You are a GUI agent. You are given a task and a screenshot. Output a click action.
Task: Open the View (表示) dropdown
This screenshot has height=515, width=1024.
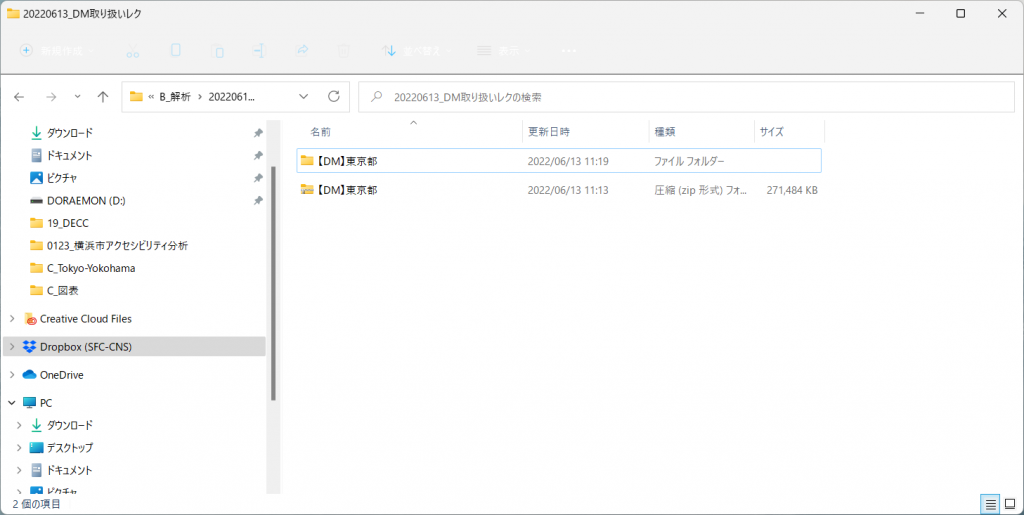tap(504, 50)
